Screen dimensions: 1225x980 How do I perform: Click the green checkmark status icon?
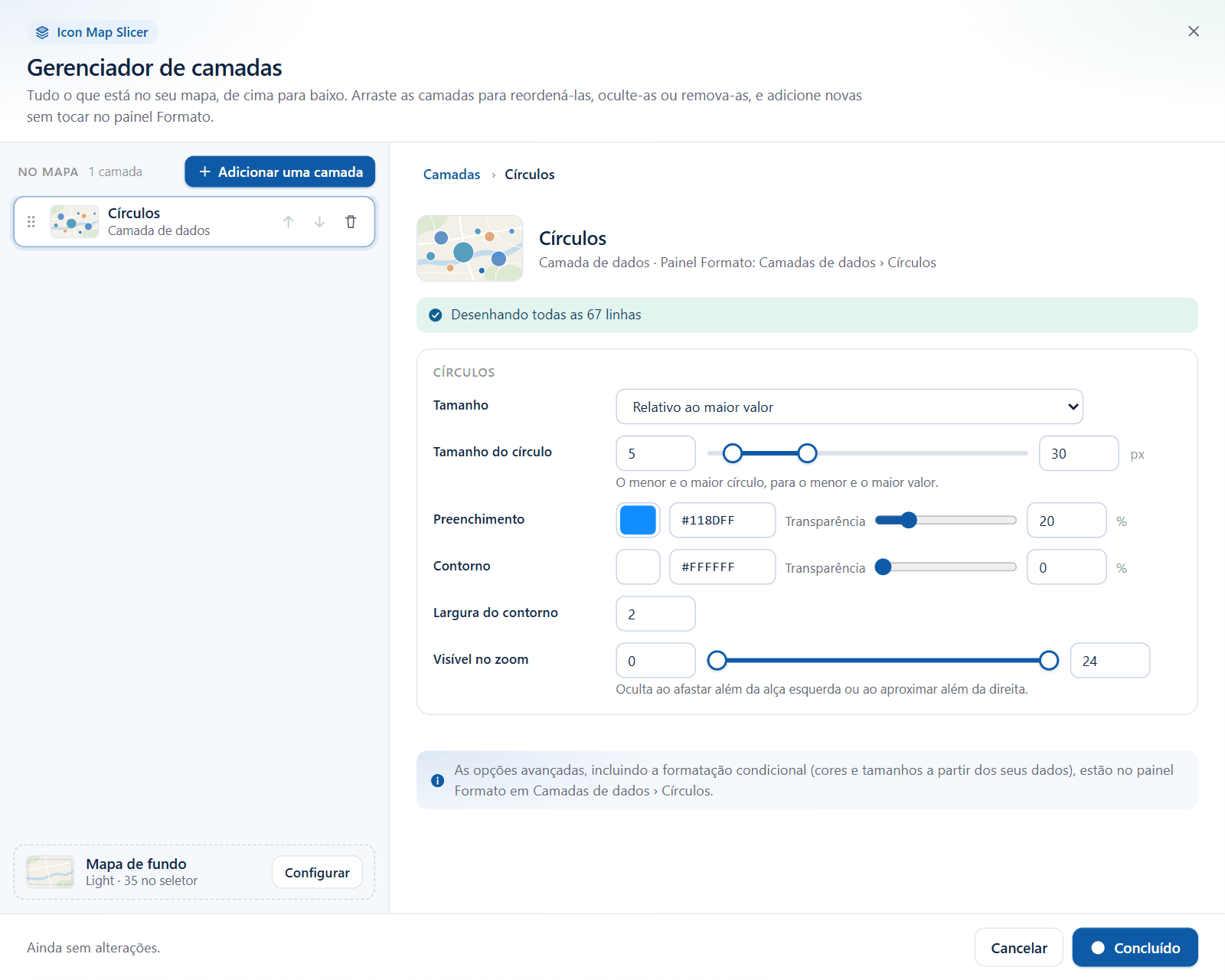(436, 315)
